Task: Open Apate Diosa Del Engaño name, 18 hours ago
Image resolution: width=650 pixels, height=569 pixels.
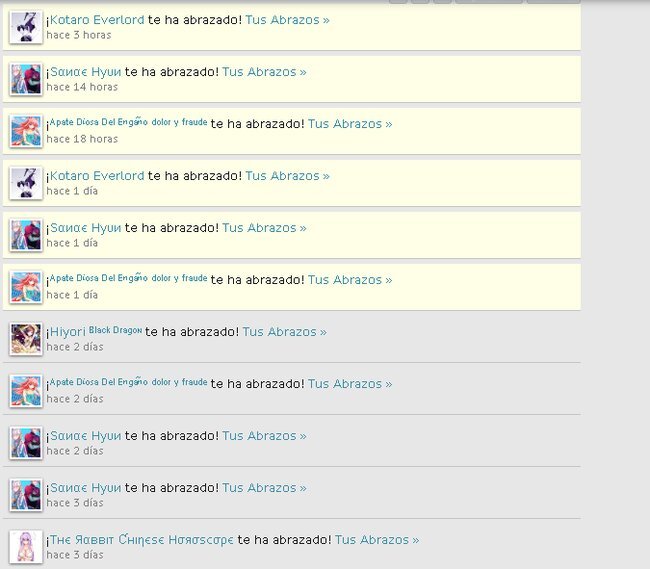Action: click(x=129, y=122)
